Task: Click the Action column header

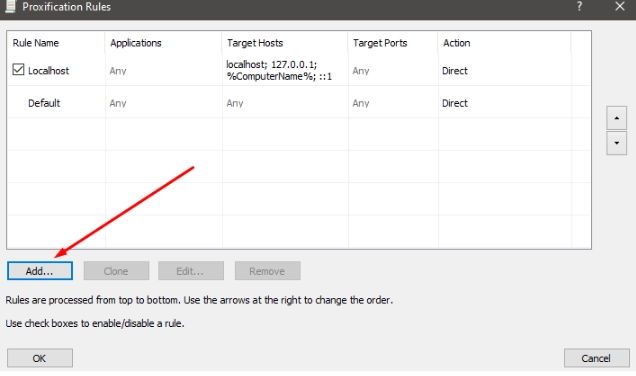Action: (x=504, y=43)
